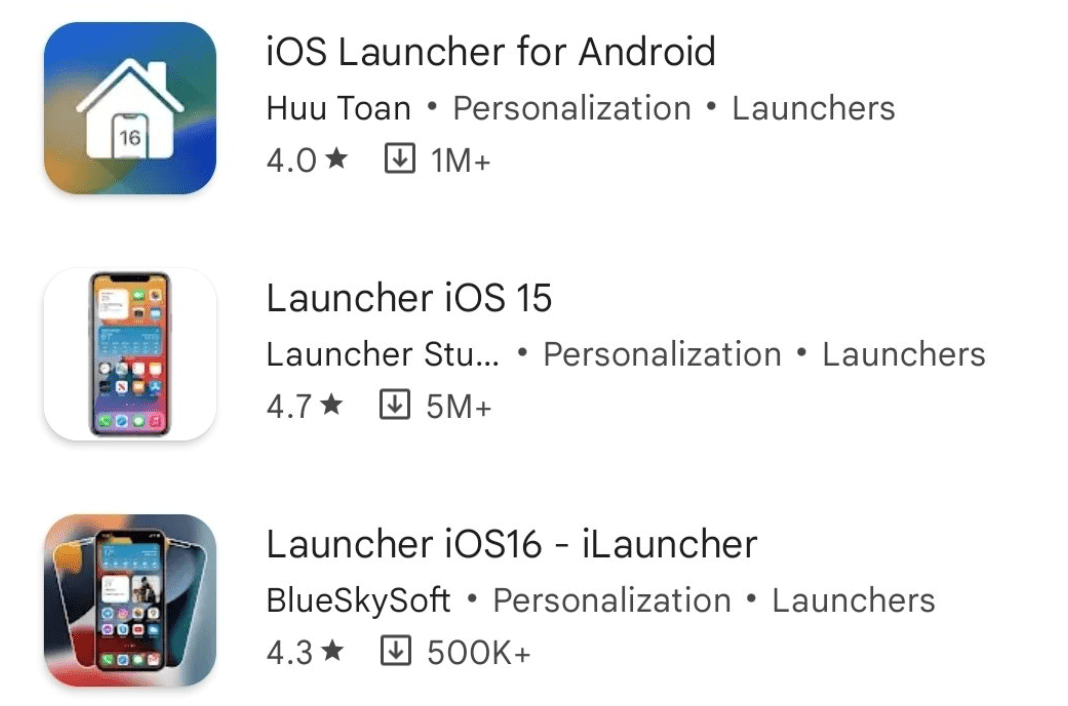1068x706 pixels.
Task: Open Launcher iOS 15 title
Action: [409, 298]
